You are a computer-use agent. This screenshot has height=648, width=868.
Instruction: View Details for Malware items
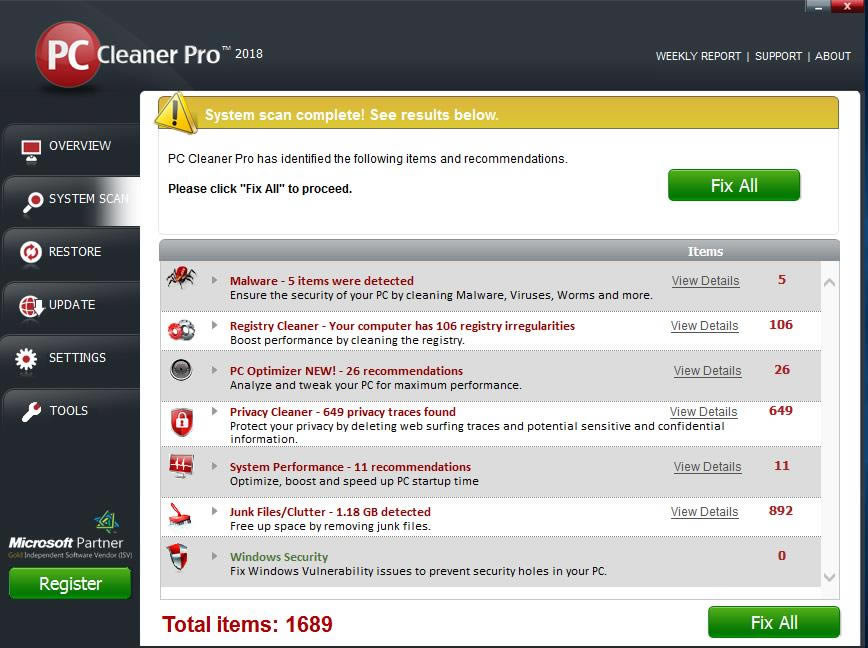pyautogui.click(x=705, y=281)
